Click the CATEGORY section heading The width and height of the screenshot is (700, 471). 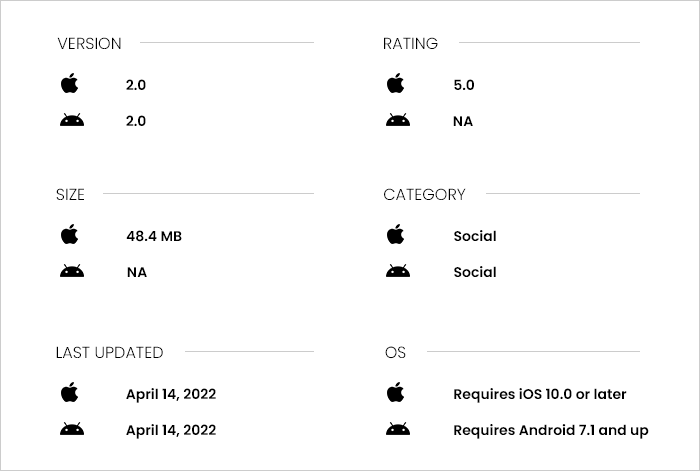coord(424,195)
